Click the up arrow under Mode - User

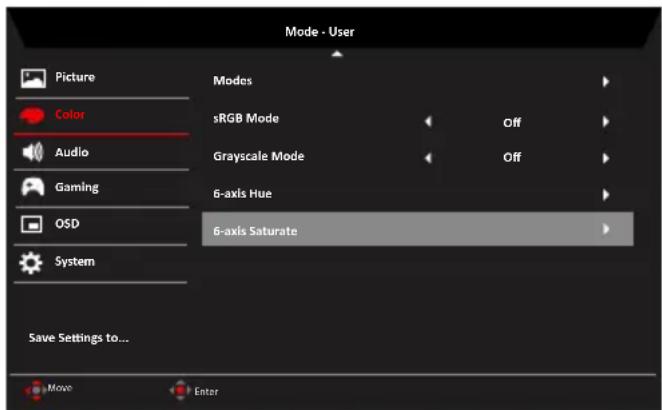[x=336, y=54]
